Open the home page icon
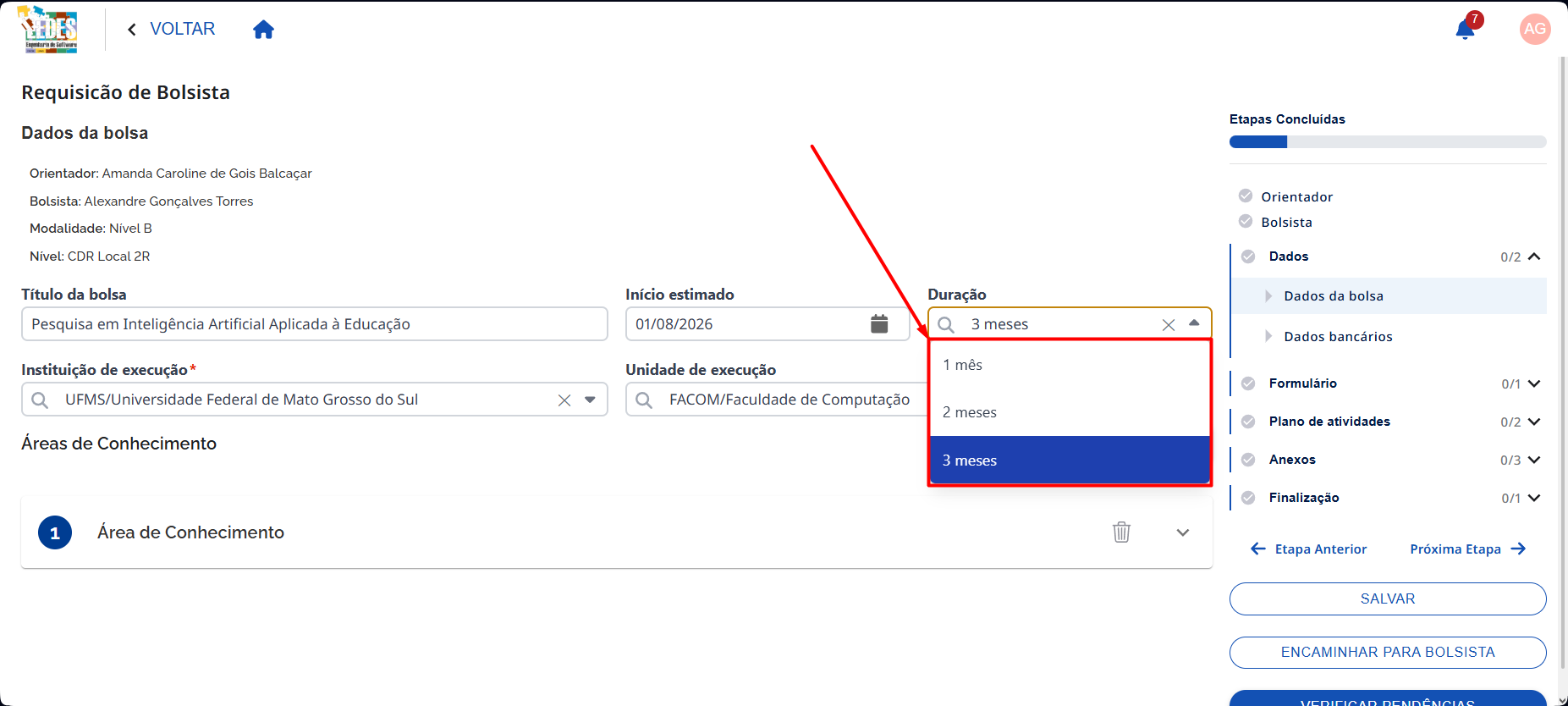 (263, 30)
